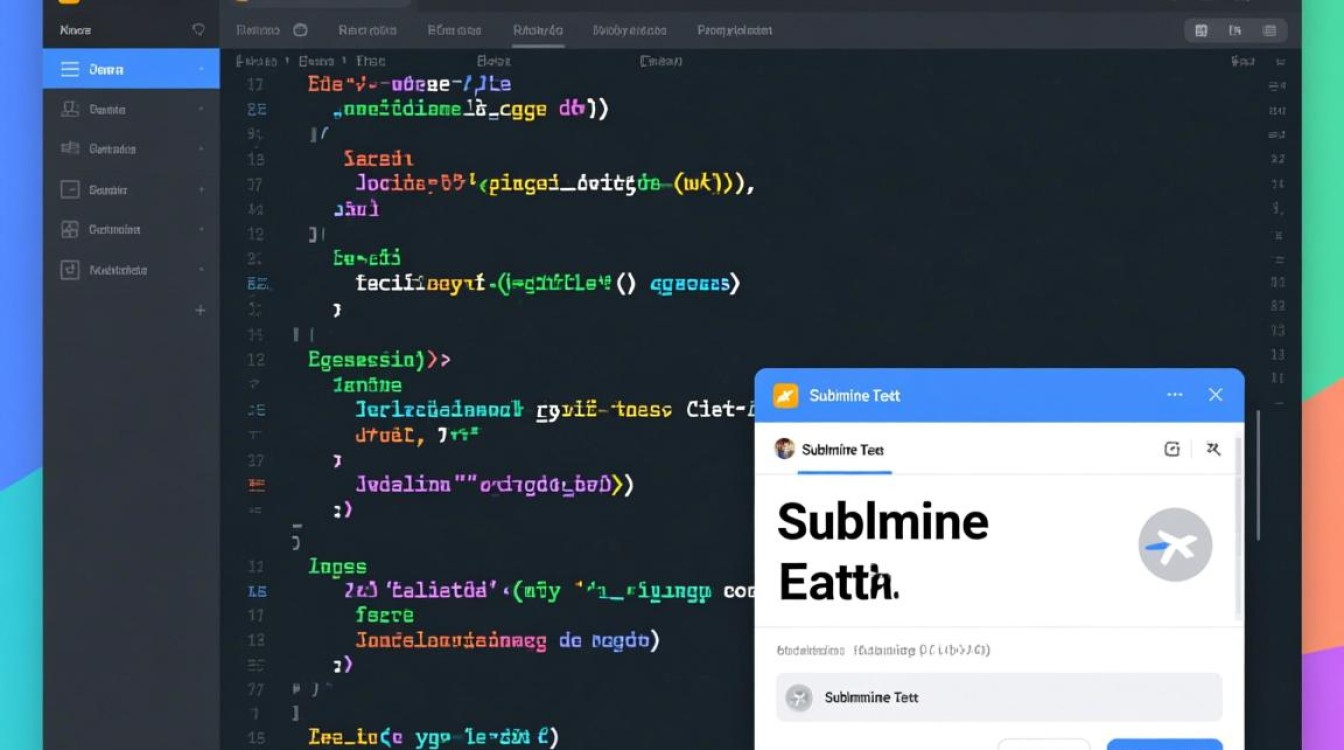The image size is (1344, 750).
Task: Expand the last sidebar item using its arrow
Action: click(x=201, y=270)
